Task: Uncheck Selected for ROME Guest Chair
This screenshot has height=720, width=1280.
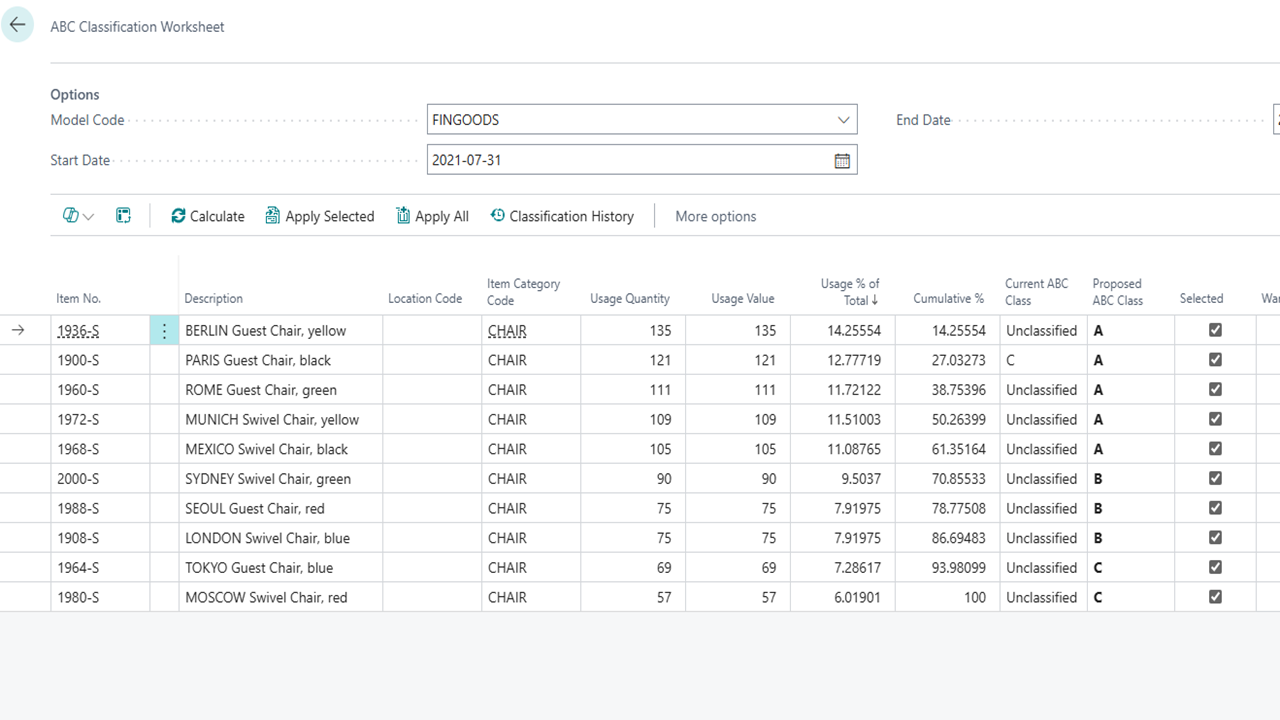Action: 1215,389
